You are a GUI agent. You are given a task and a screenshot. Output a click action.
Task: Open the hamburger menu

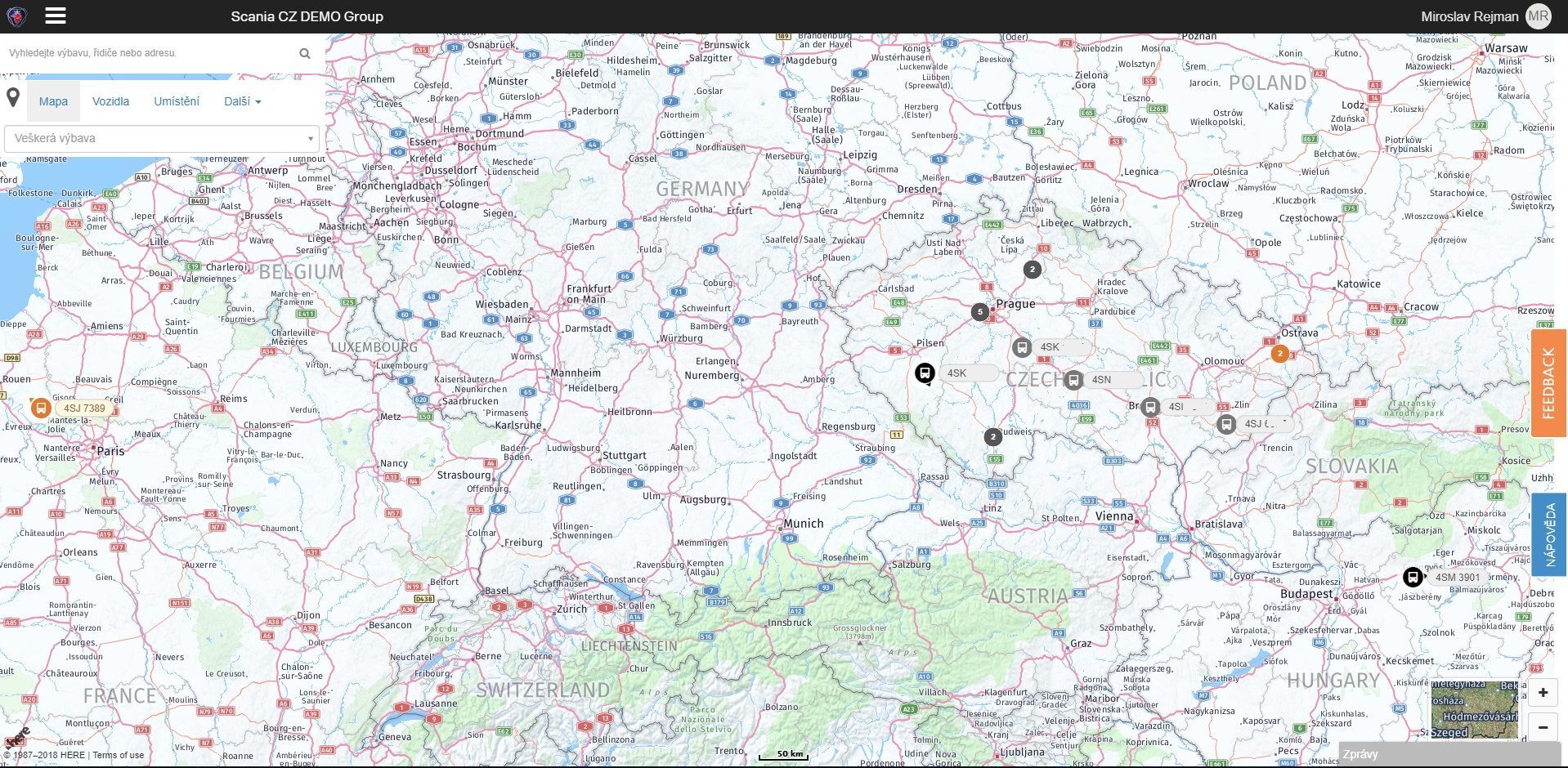click(x=54, y=15)
